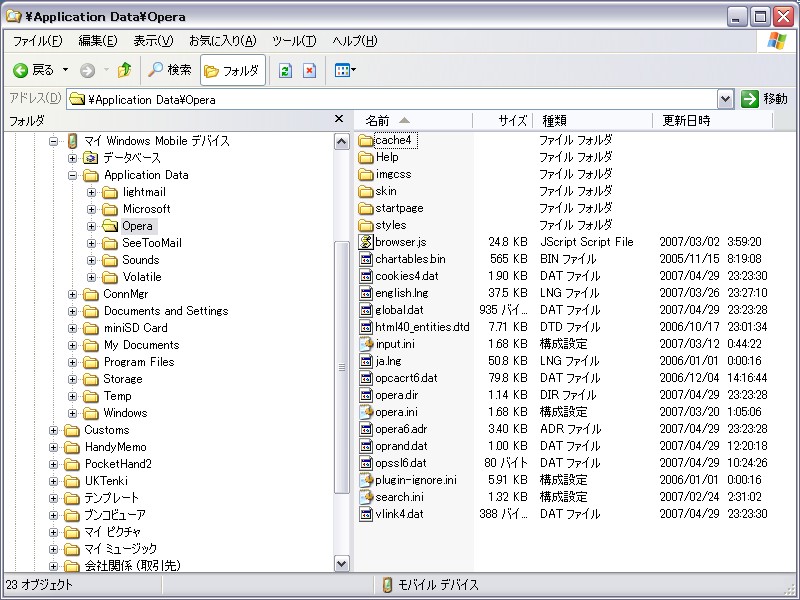Click the global.dat file name

pos(399,310)
